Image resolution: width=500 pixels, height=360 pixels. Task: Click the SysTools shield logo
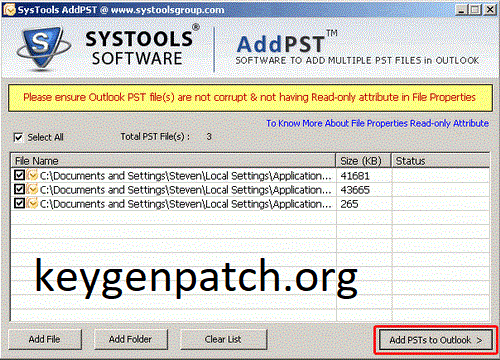click(43, 48)
